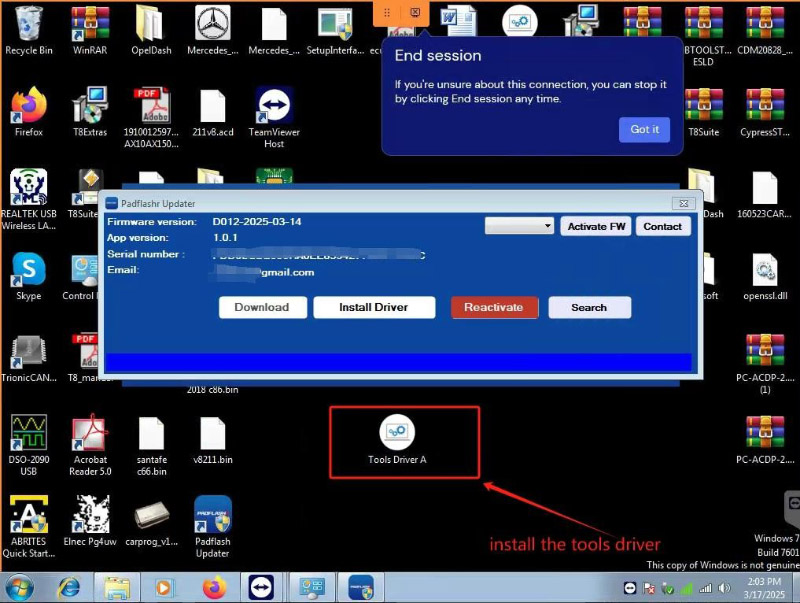Click the Install Driver button
Viewport: 800px width, 603px height.
coord(374,307)
